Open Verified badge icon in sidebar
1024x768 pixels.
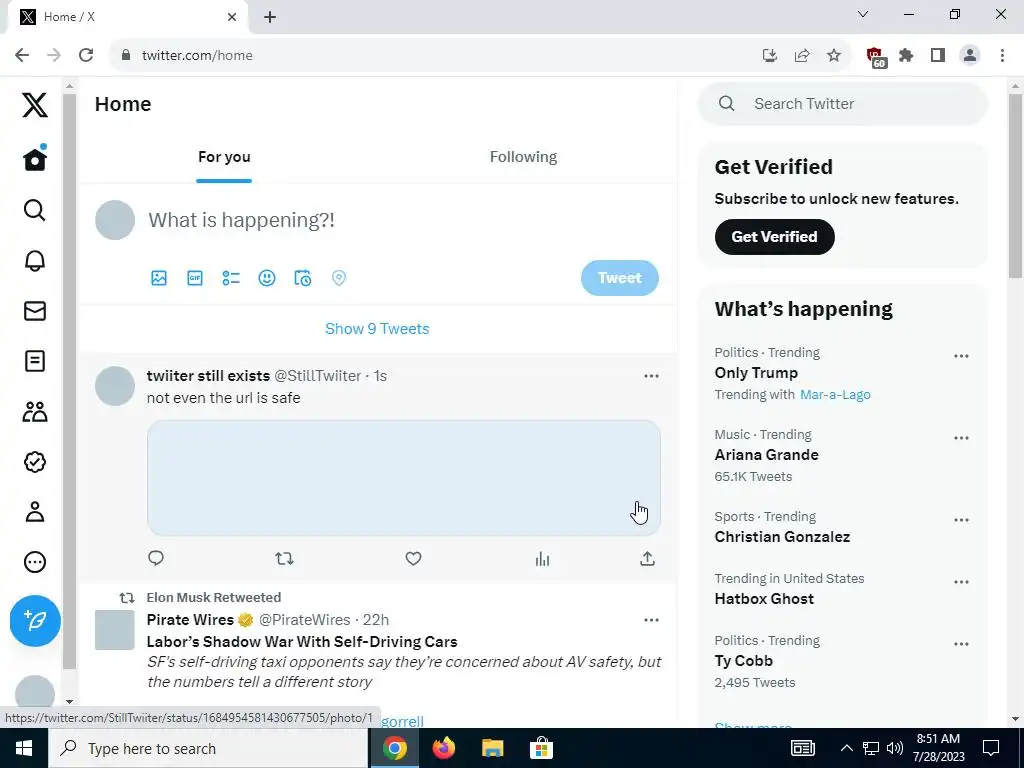tap(35, 462)
